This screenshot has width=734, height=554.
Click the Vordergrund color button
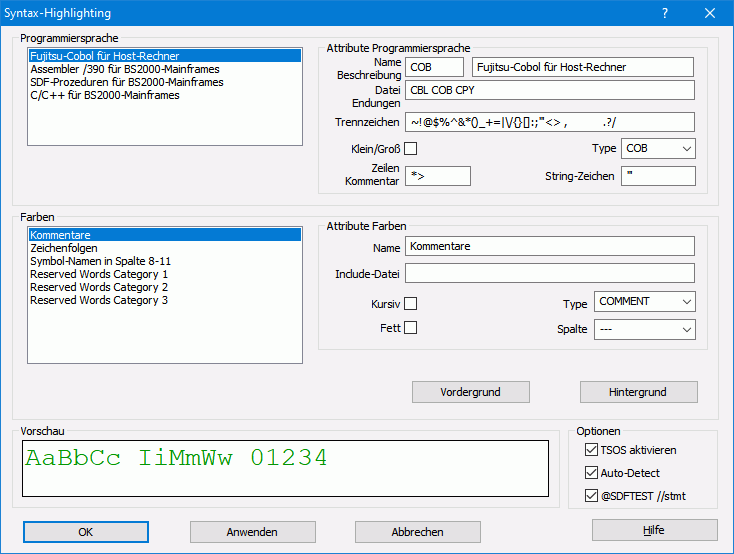pyautogui.click(x=470, y=392)
